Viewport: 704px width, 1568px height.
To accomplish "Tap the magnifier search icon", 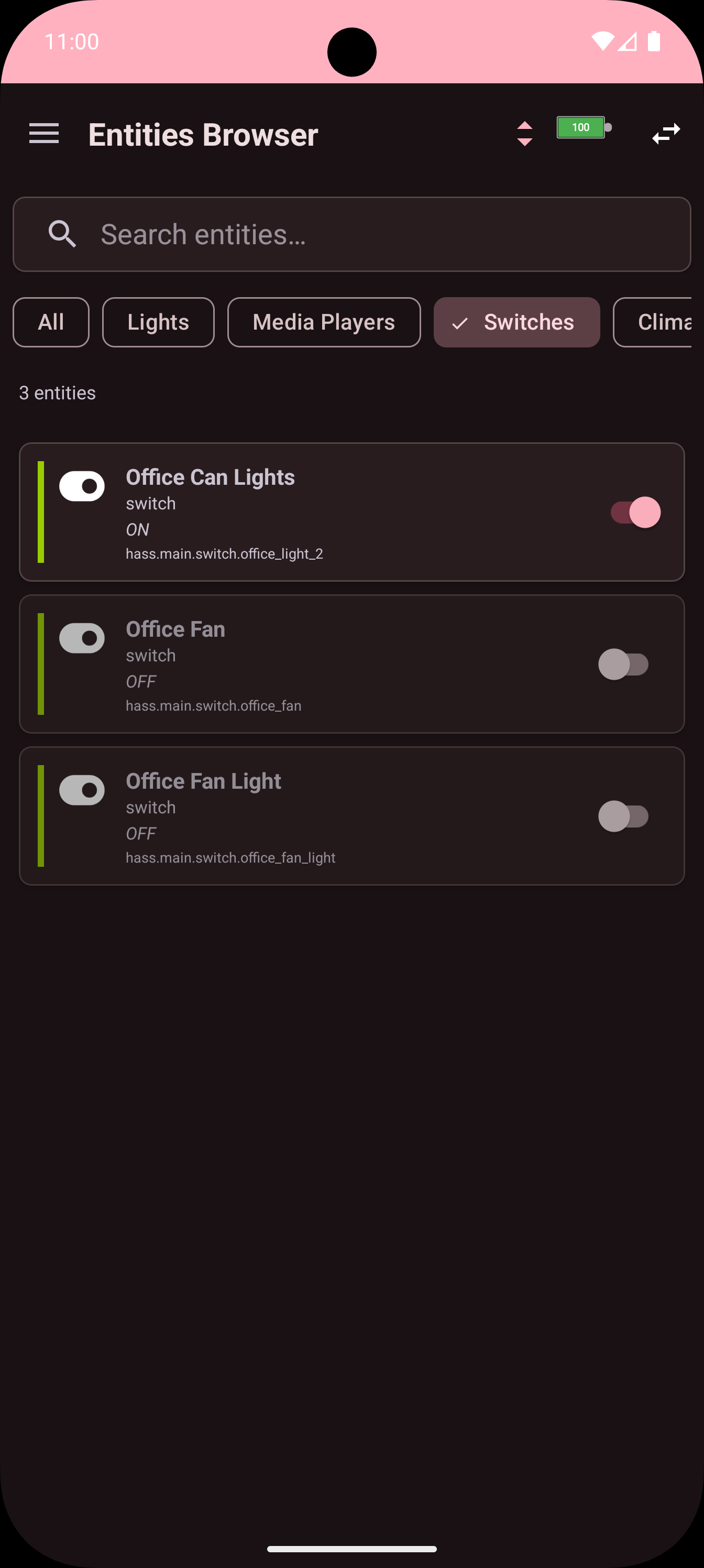I will [62, 234].
